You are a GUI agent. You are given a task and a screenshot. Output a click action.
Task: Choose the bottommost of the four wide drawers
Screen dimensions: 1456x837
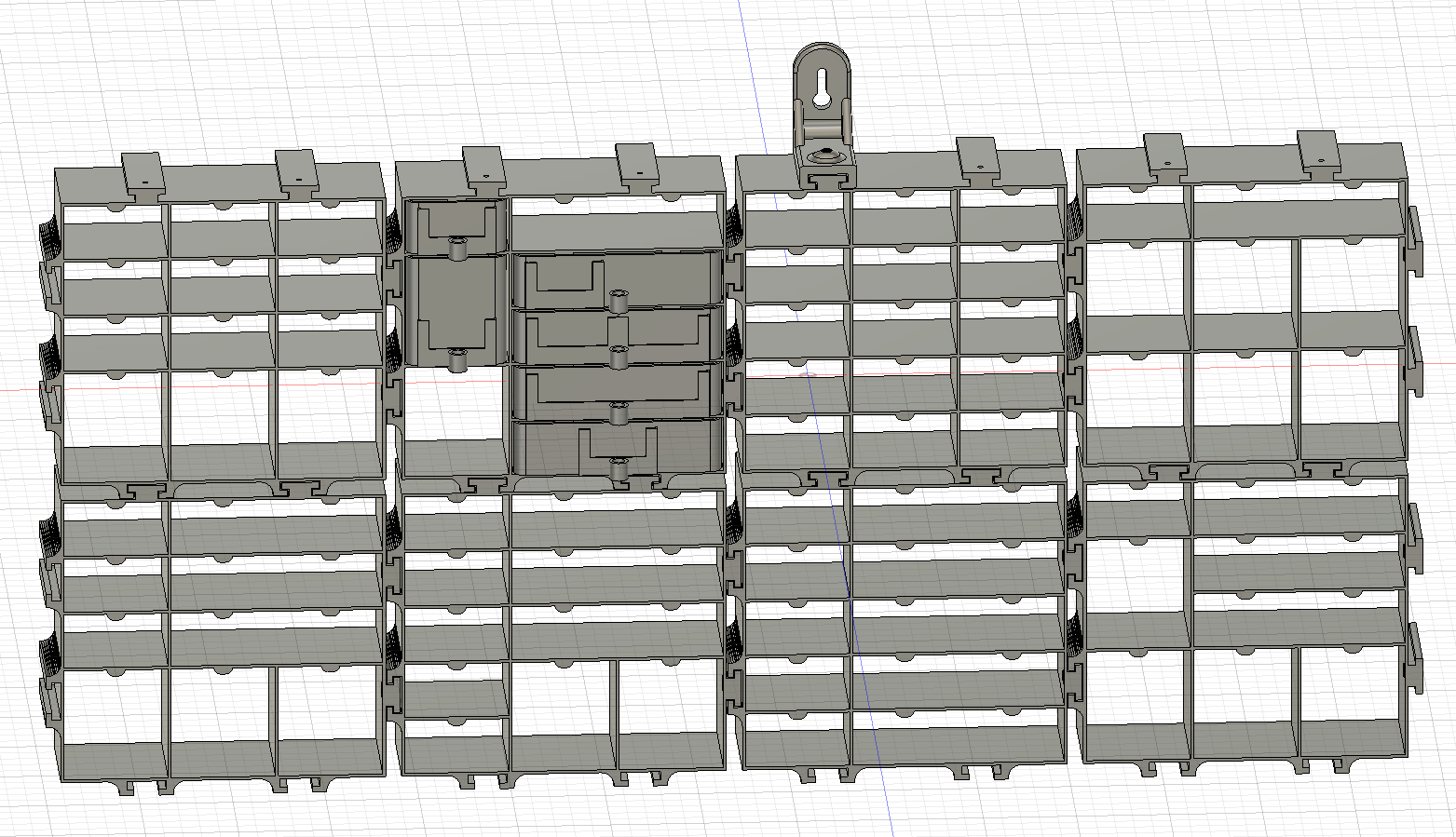[617, 449]
